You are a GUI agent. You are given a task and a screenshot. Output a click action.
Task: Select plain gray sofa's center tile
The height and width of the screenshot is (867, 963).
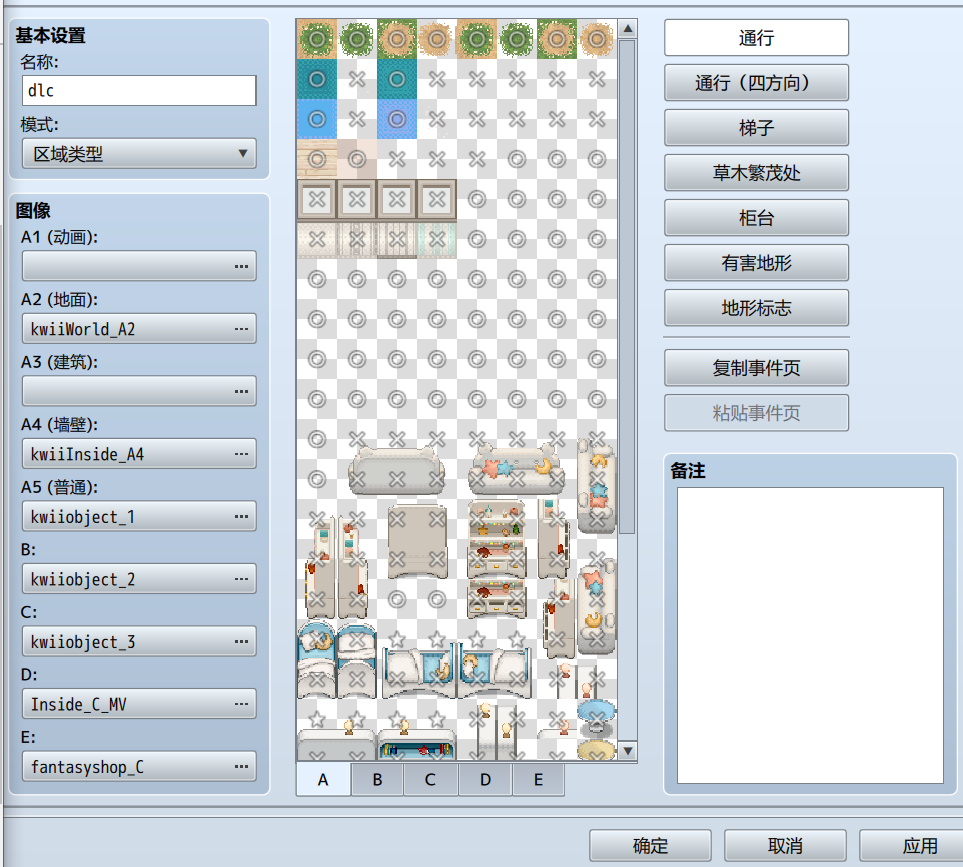click(x=397, y=478)
